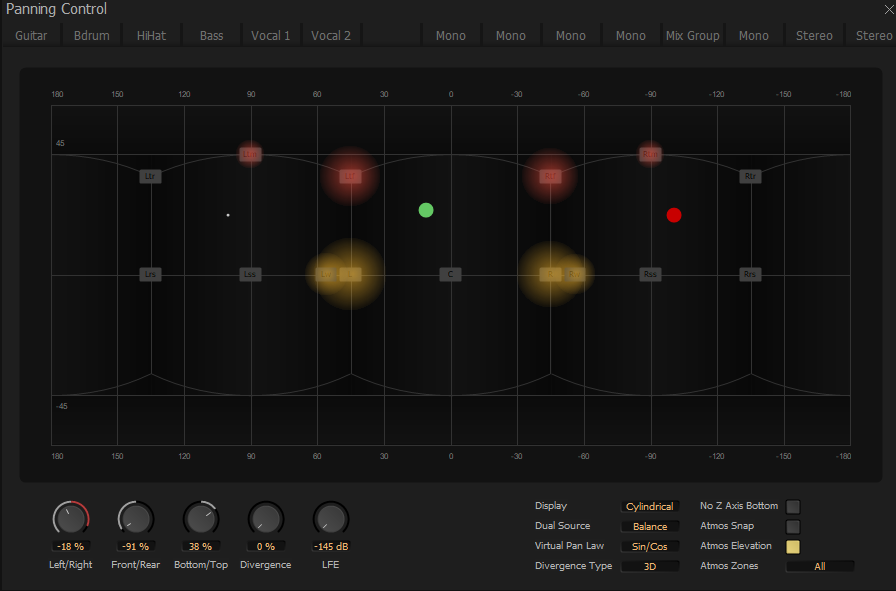
Task: Select the C center speaker icon
Action: [450, 273]
